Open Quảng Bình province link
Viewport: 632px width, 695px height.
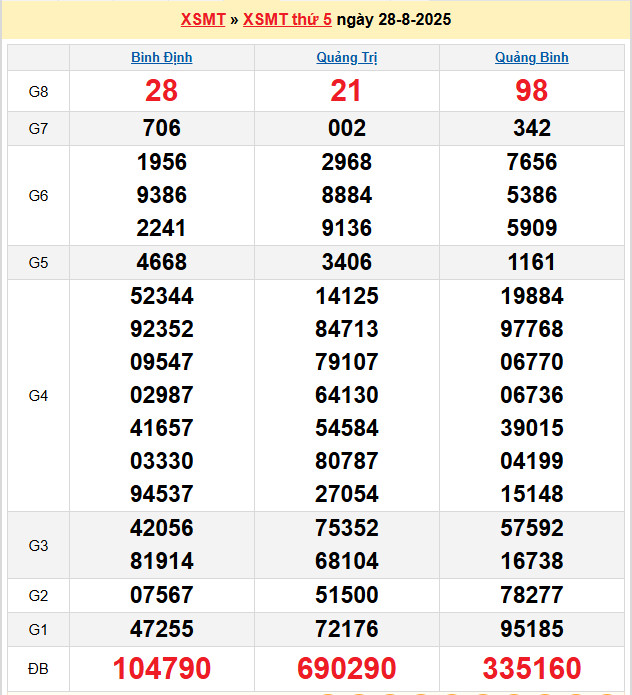coord(531,58)
